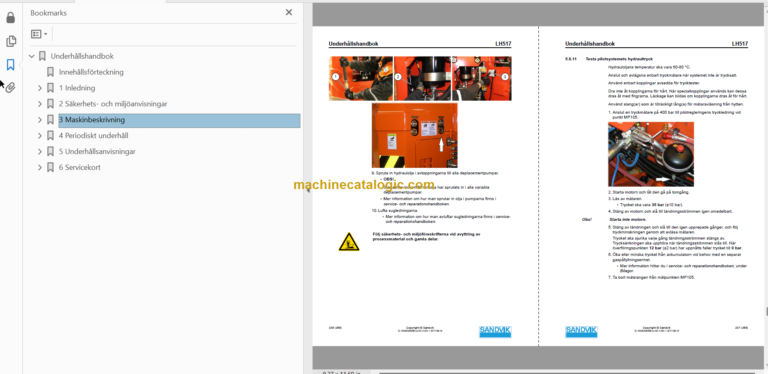Click bookmark icon beside 4 Periodiskt underhåll

tap(50, 136)
